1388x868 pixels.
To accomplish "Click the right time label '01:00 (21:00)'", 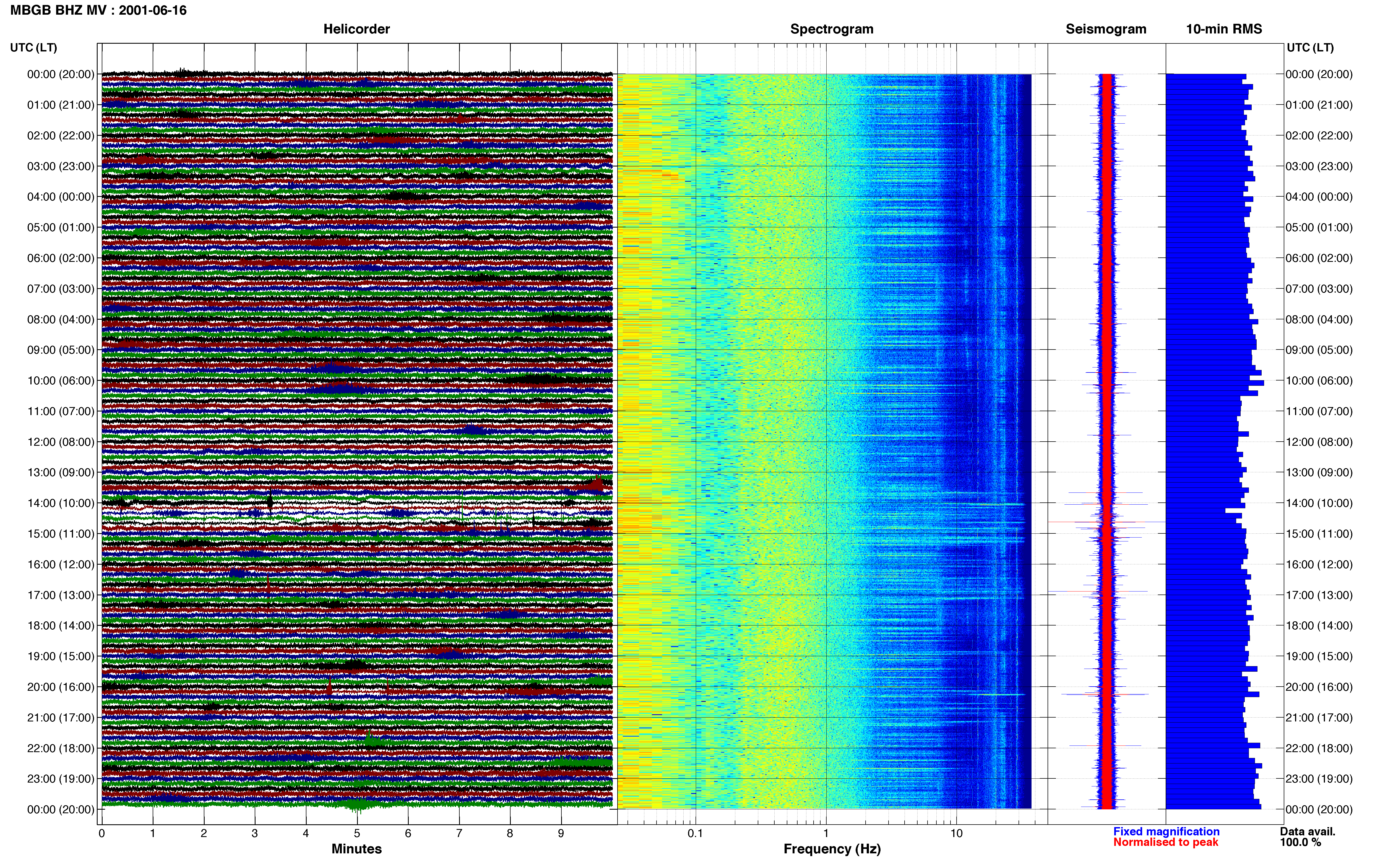I will click(x=1319, y=105).
